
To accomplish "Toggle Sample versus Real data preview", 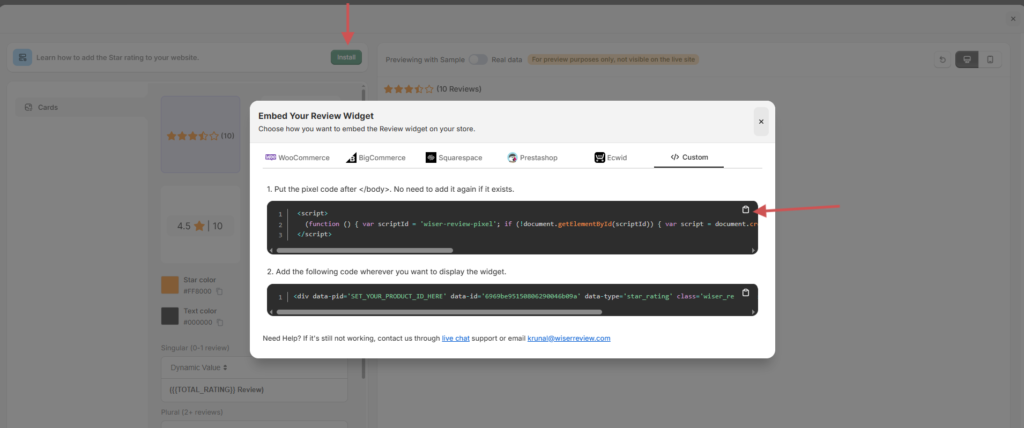I will pos(478,59).
